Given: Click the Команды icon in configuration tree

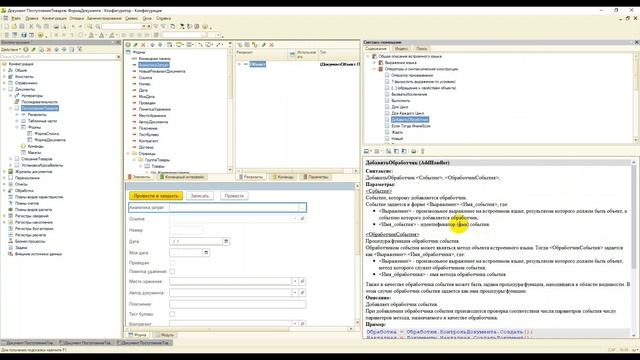Looking at the screenshot, I should pos(23,146).
